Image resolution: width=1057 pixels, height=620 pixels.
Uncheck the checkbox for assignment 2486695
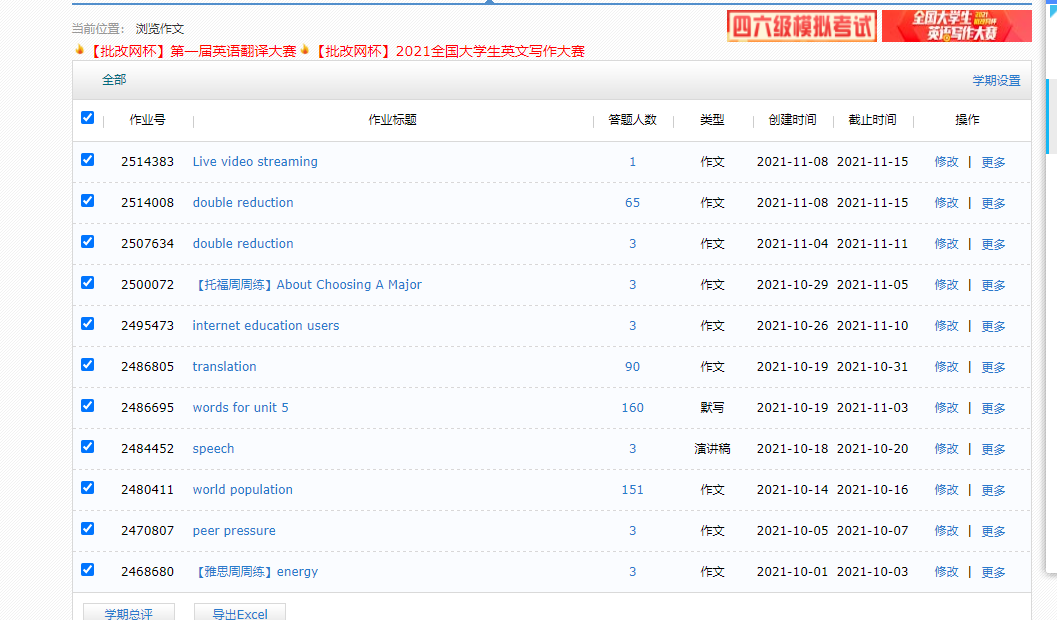tap(87, 406)
